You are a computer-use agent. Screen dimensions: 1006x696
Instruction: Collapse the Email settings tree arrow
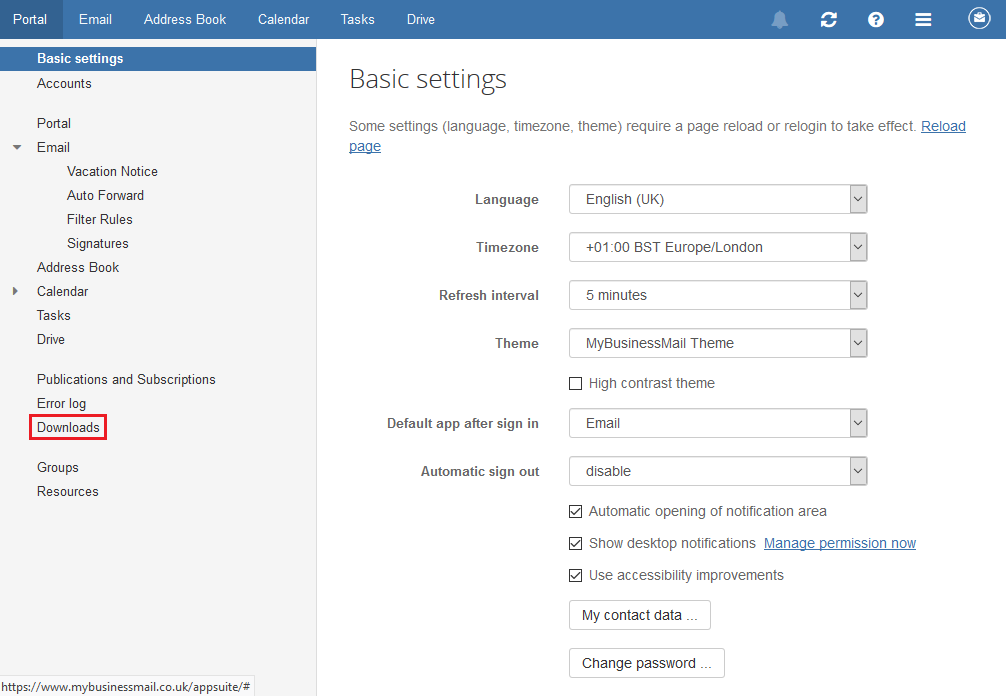coord(16,148)
